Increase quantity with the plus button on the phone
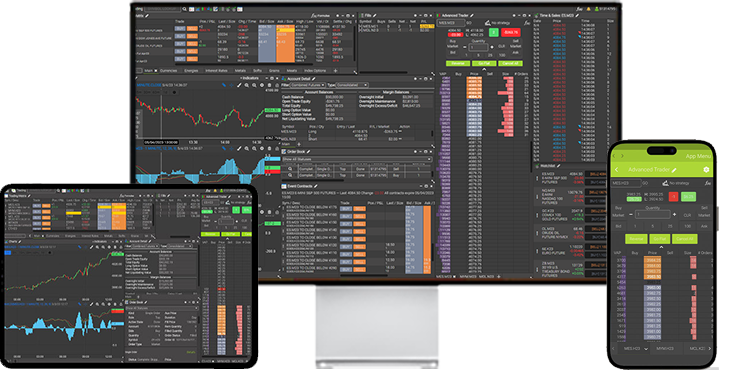 tap(674, 214)
